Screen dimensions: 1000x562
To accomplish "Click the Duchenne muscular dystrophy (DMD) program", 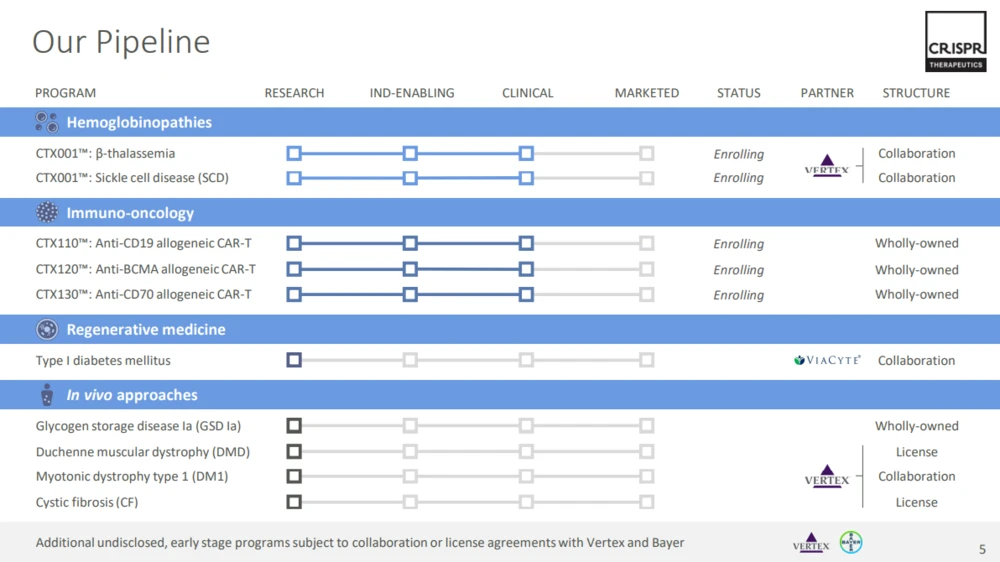I will tap(143, 452).
